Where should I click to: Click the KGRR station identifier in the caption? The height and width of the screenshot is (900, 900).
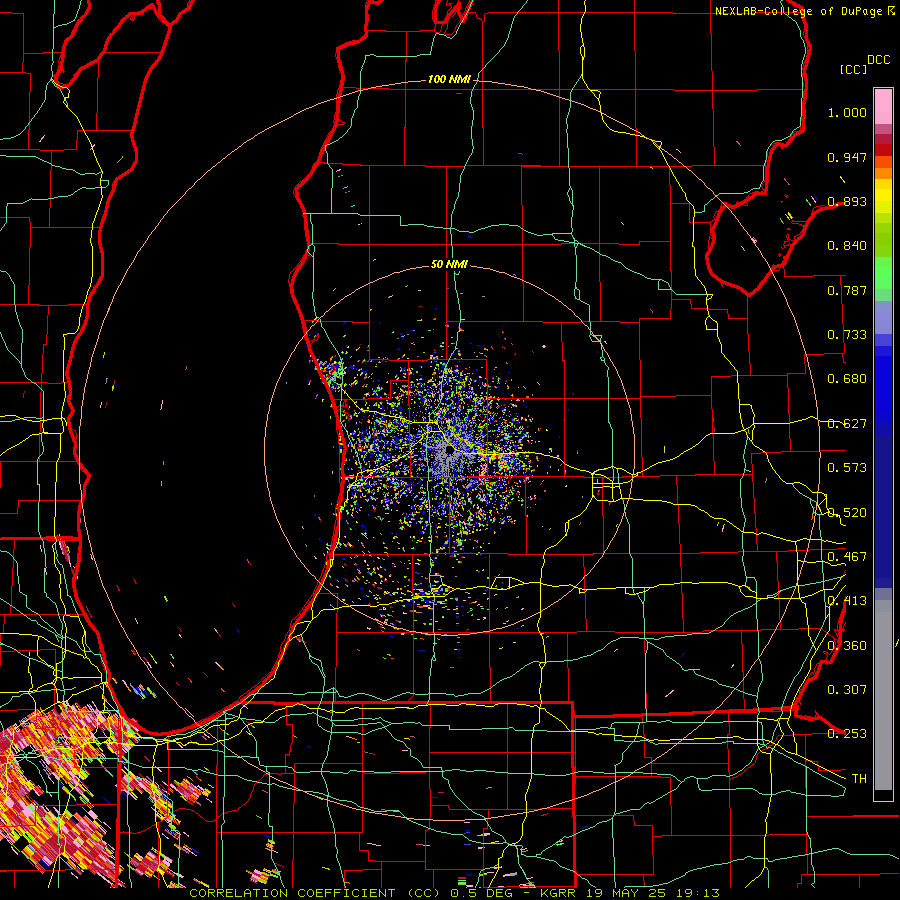[x=557, y=893]
